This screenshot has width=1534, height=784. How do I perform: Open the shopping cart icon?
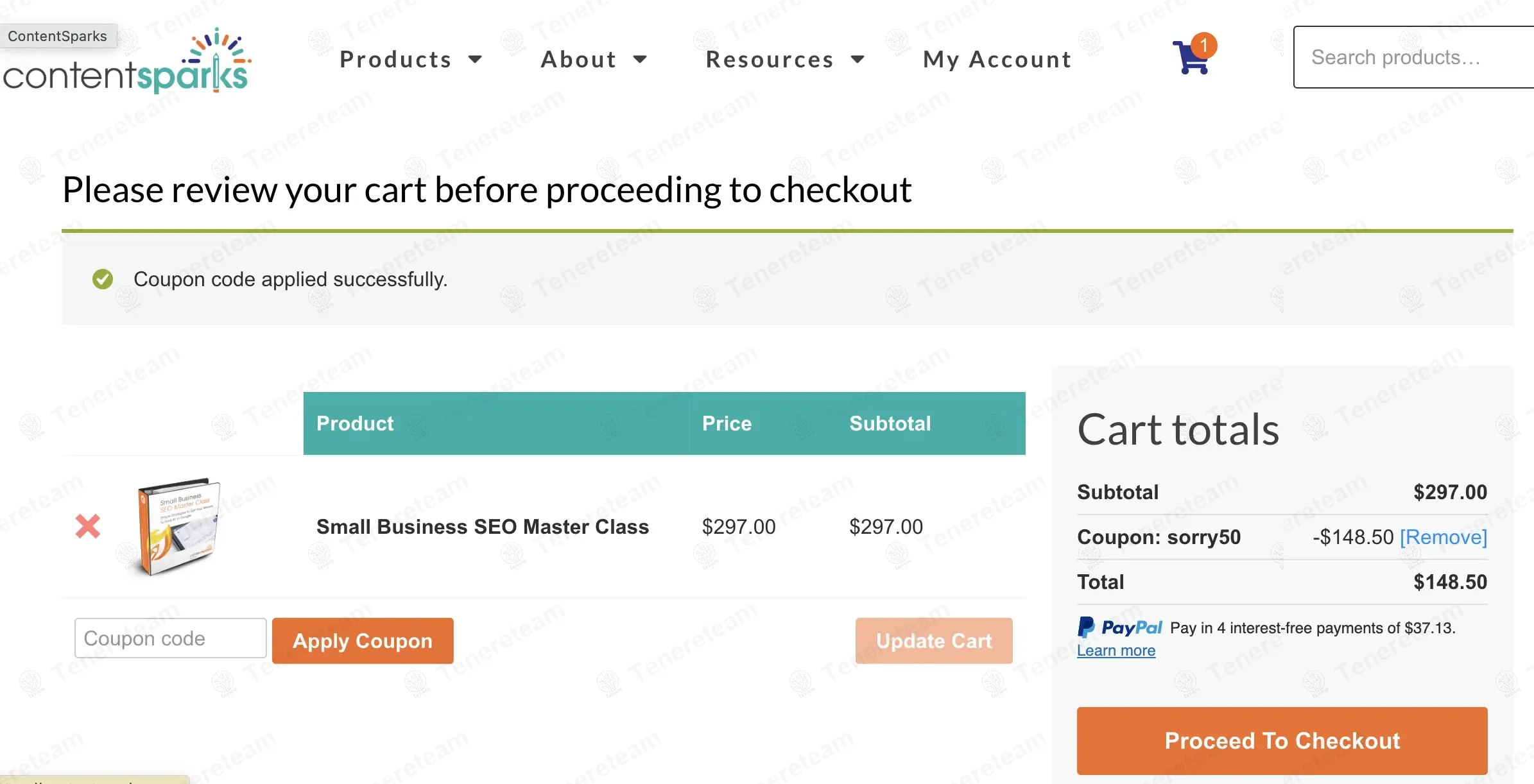click(x=1191, y=58)
